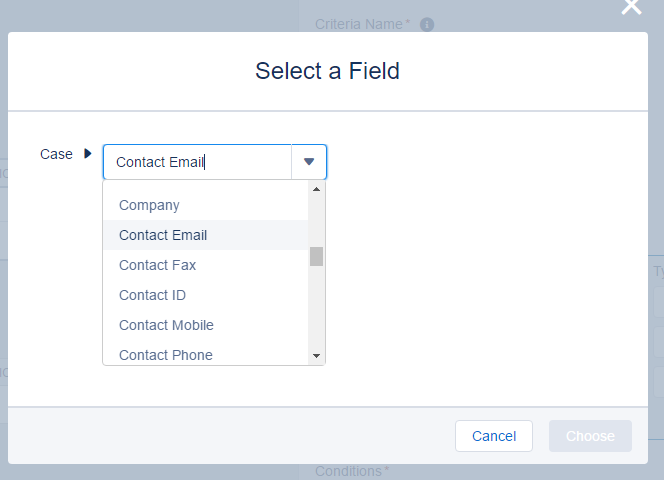The image size is (664, 480).
Task: Click the Cancel button
Action: point(494,436)
